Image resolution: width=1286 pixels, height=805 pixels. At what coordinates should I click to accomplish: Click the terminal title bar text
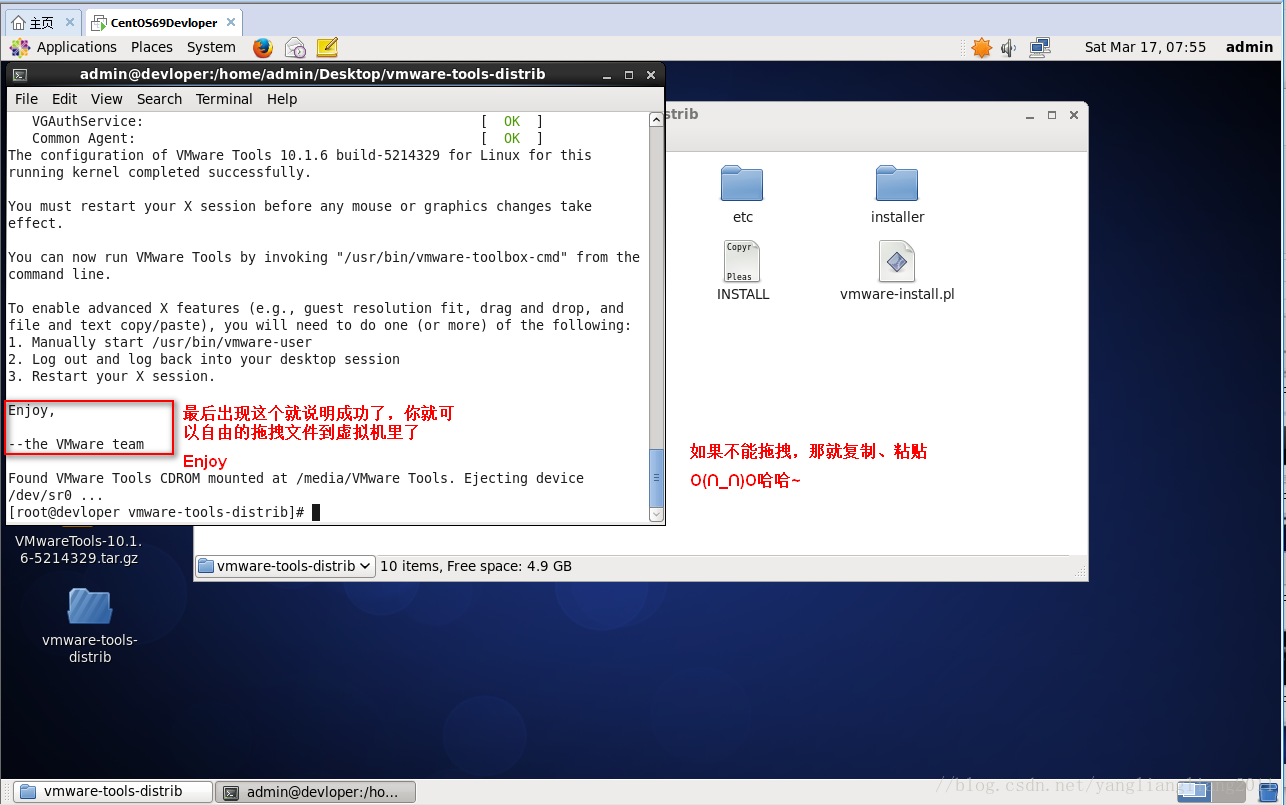(313, 74)
